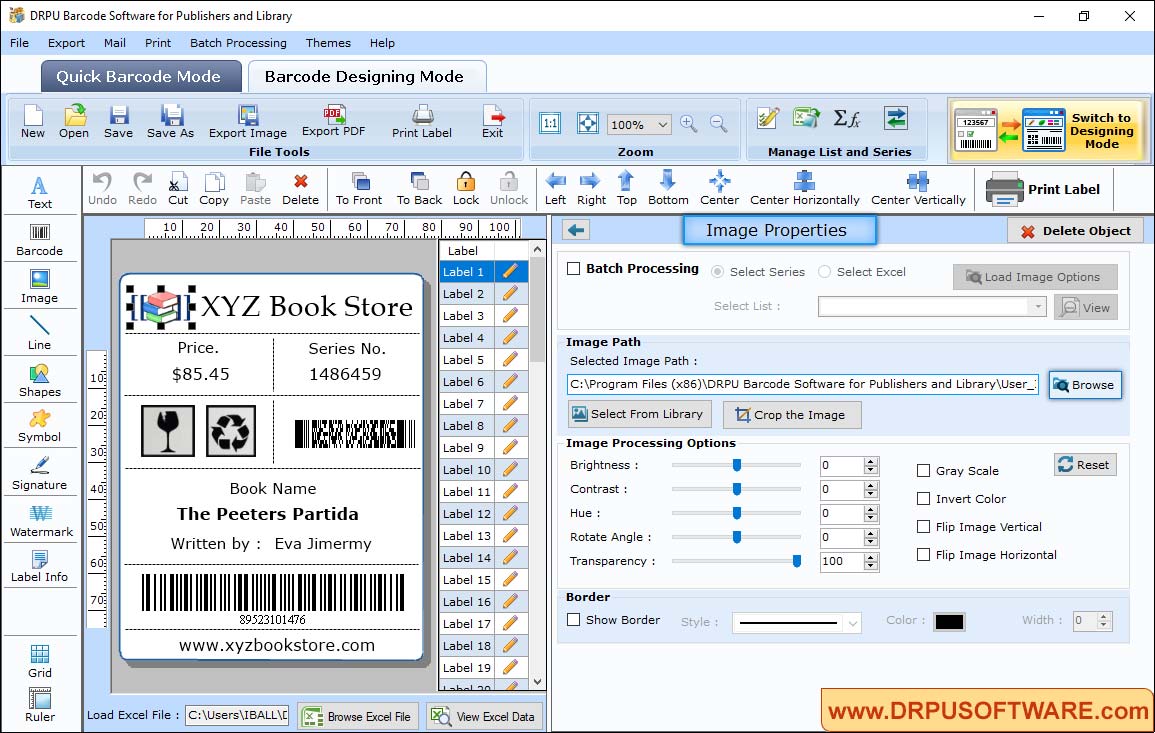Choose the Select Excel radio button

click(824, 272)
